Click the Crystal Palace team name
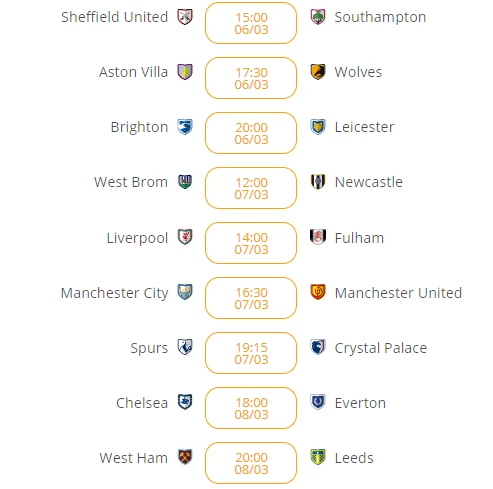This screenshot has width=493, height=489. pyautogui.click(x=381, y=348)
